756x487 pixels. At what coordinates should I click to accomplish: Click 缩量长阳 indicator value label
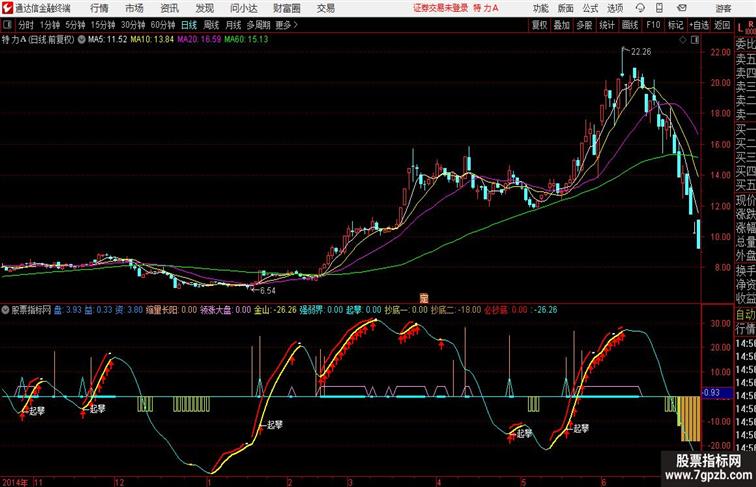click(172, 310)
